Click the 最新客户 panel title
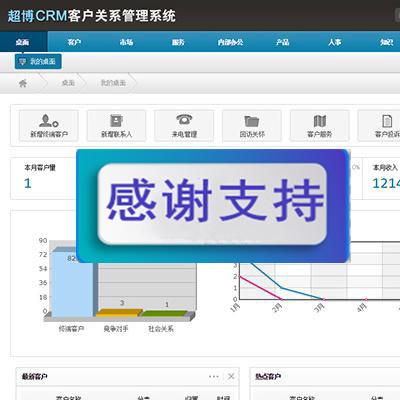This screenshot has height=400, width=400. tap(34, 377)
